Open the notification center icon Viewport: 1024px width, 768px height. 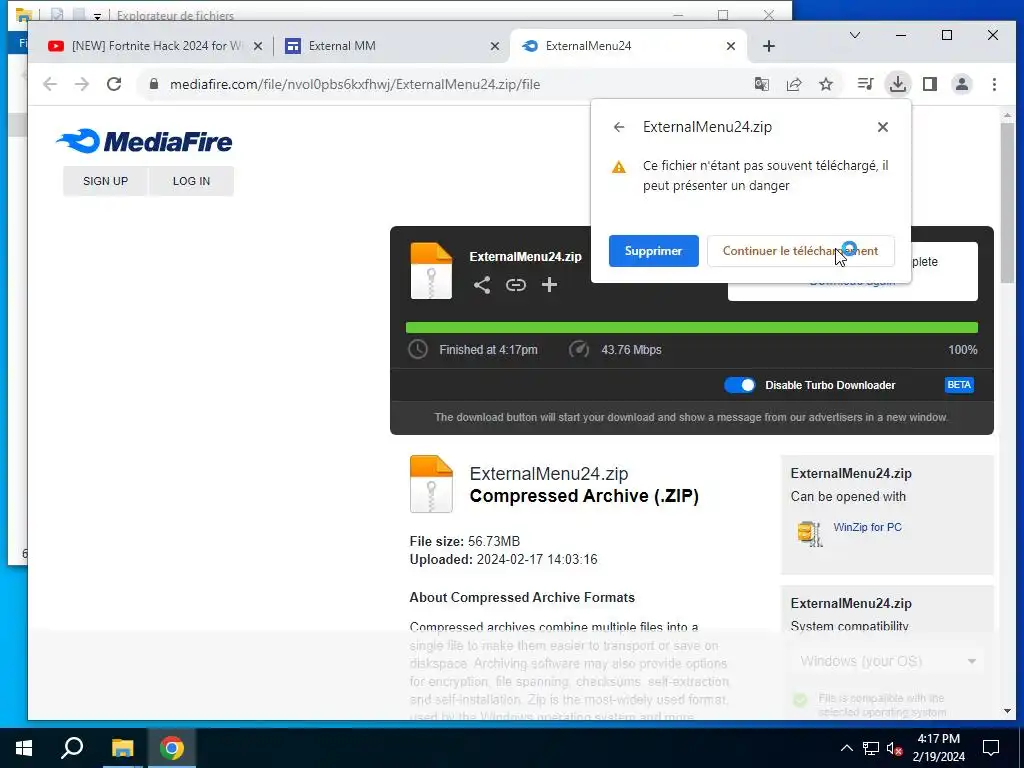point(991,748)
